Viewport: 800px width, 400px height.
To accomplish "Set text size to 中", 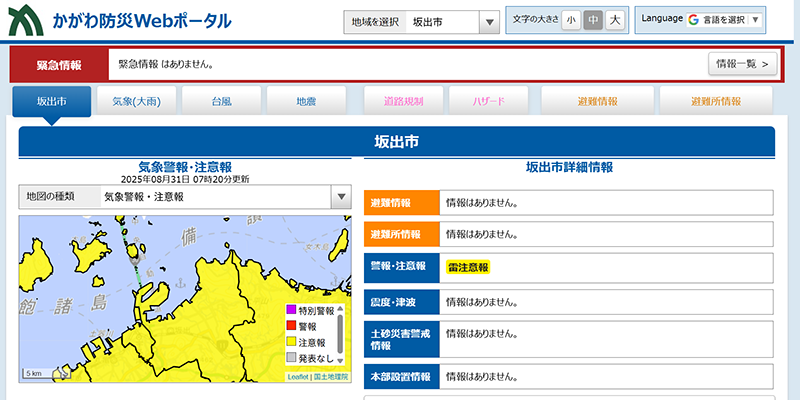I will coord(593,20).
